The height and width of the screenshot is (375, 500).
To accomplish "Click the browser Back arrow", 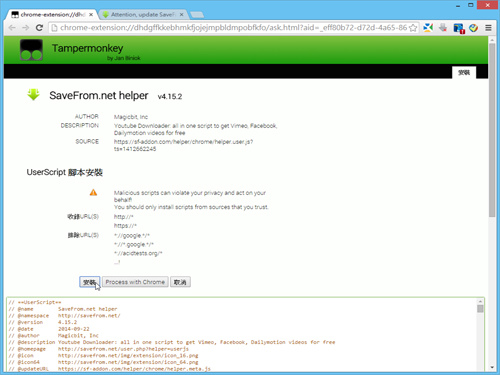I will point(12,28).
